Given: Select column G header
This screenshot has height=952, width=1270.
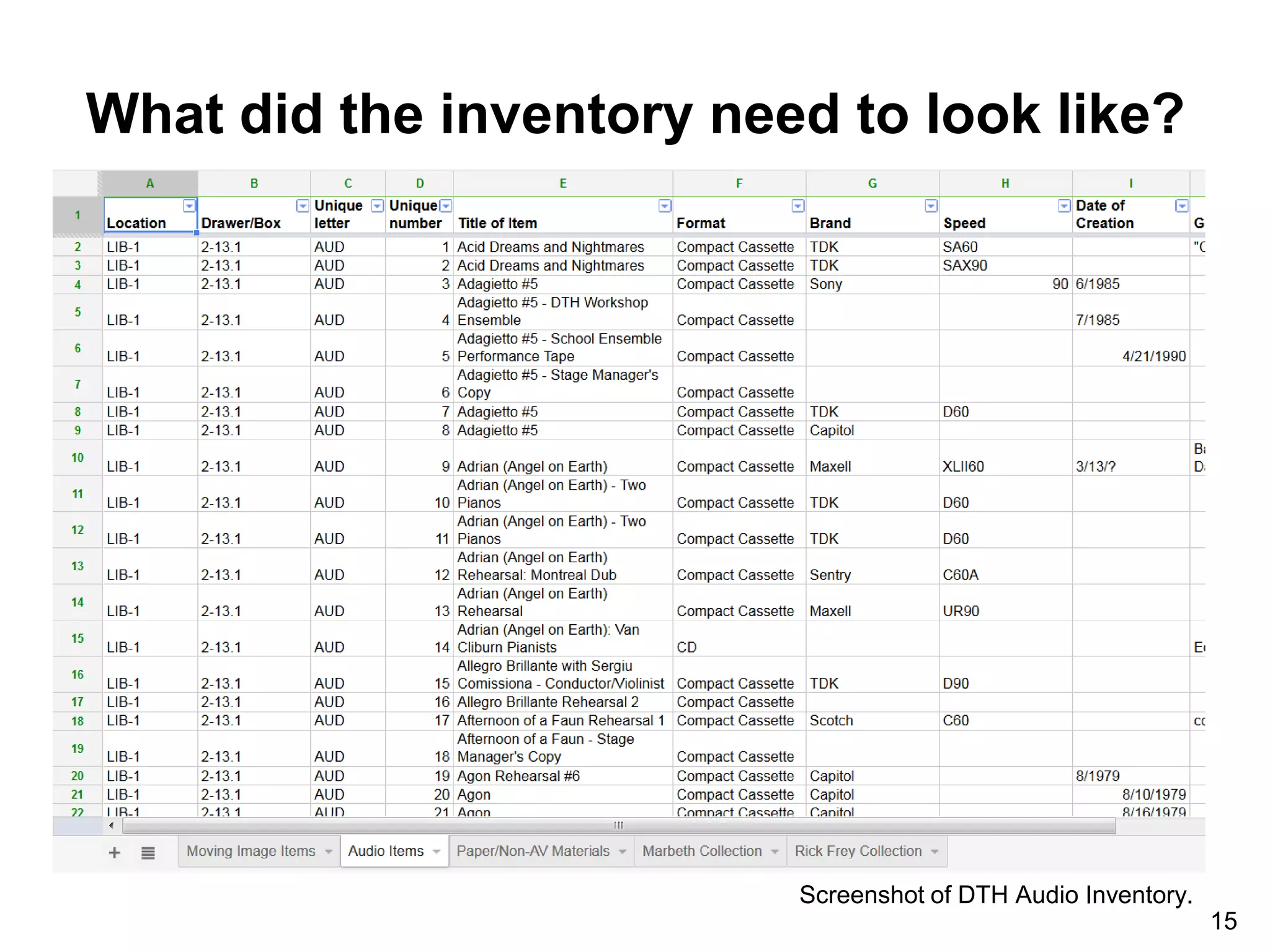Looking at the screenshot, I should coord(873,183).
